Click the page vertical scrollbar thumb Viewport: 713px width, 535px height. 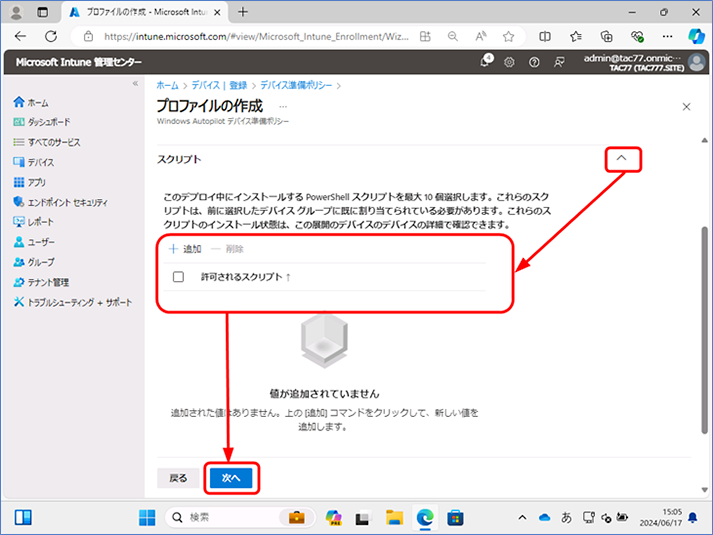pyautogui.click(x=704, y=330)
